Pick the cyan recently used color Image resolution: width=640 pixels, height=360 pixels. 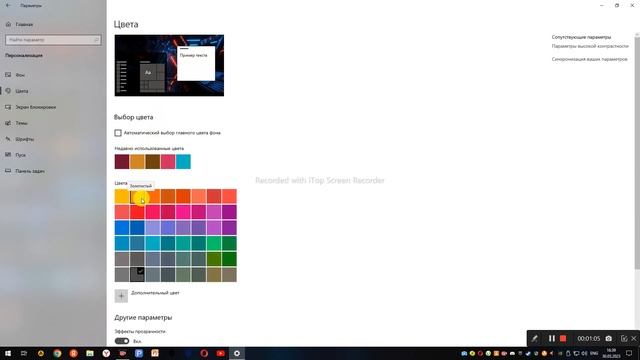183,162
